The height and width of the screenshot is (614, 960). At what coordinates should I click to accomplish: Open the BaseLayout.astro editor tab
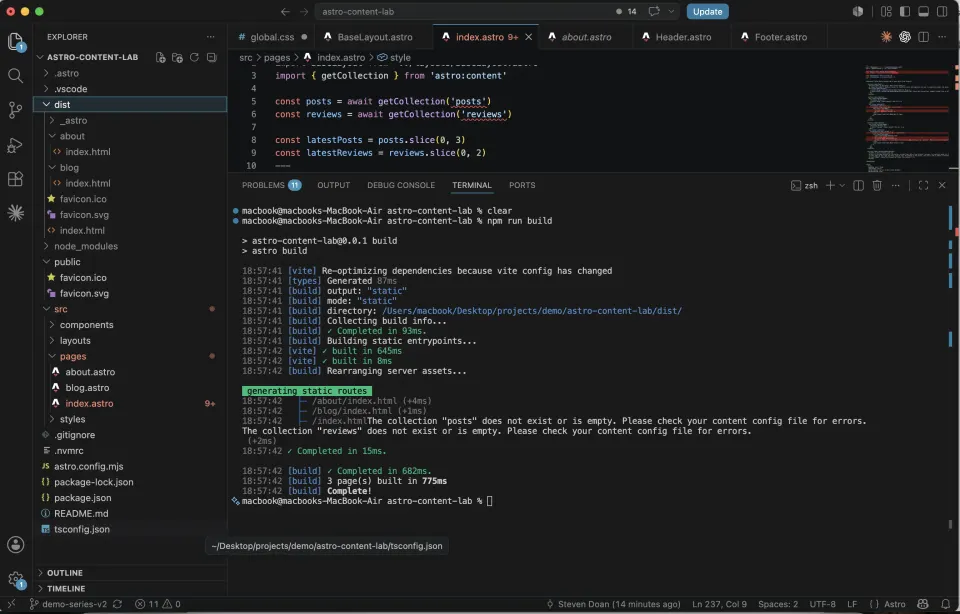pyautogui.click(x=374, y=37)
